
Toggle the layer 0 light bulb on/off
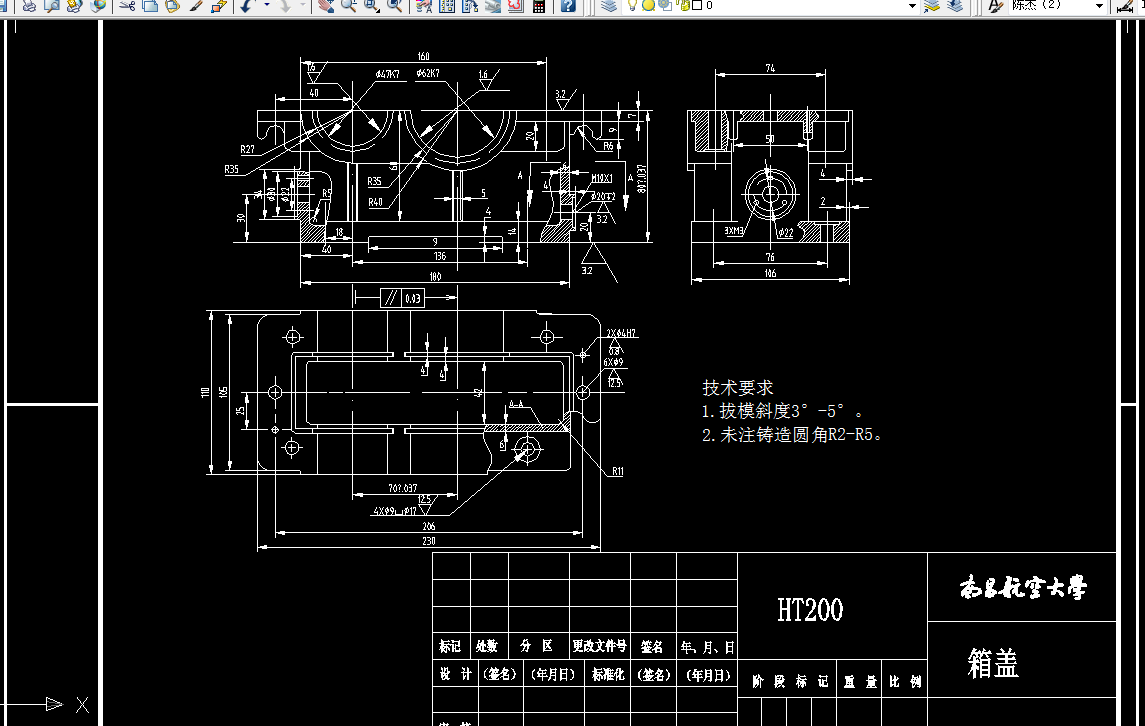coord(631,7)
